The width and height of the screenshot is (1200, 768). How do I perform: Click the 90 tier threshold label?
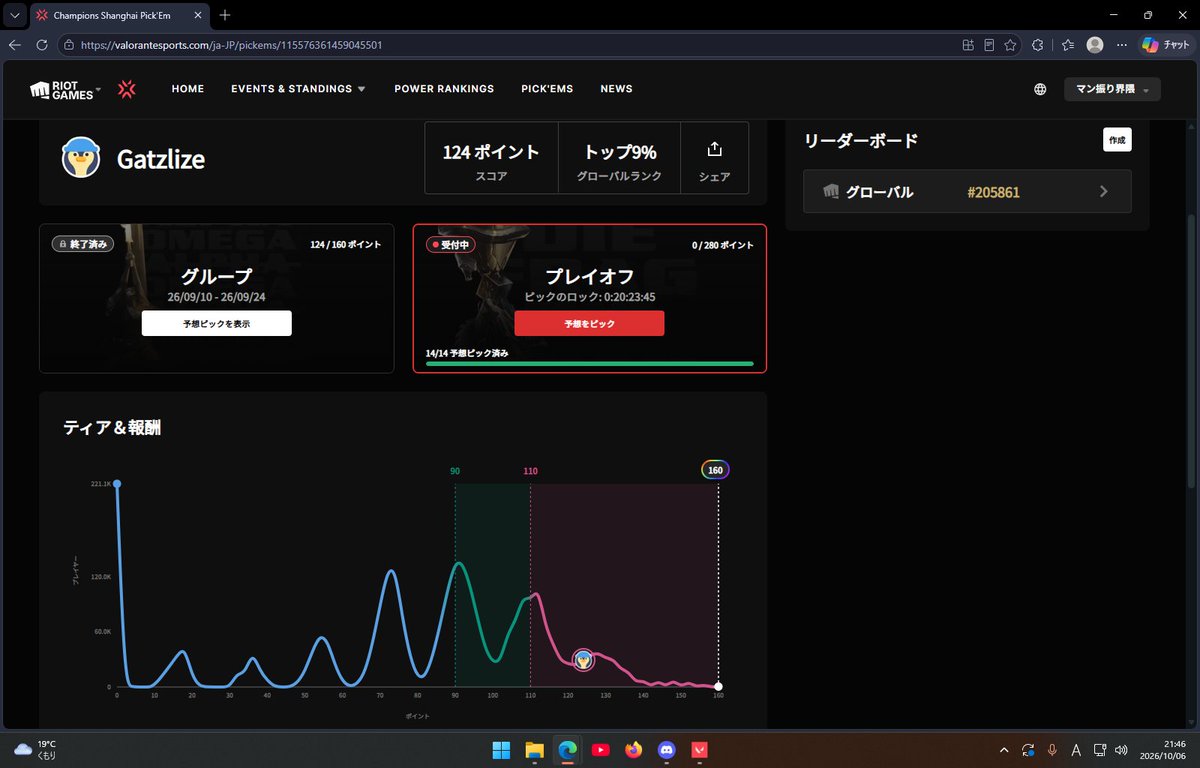(x=455, y=470)
